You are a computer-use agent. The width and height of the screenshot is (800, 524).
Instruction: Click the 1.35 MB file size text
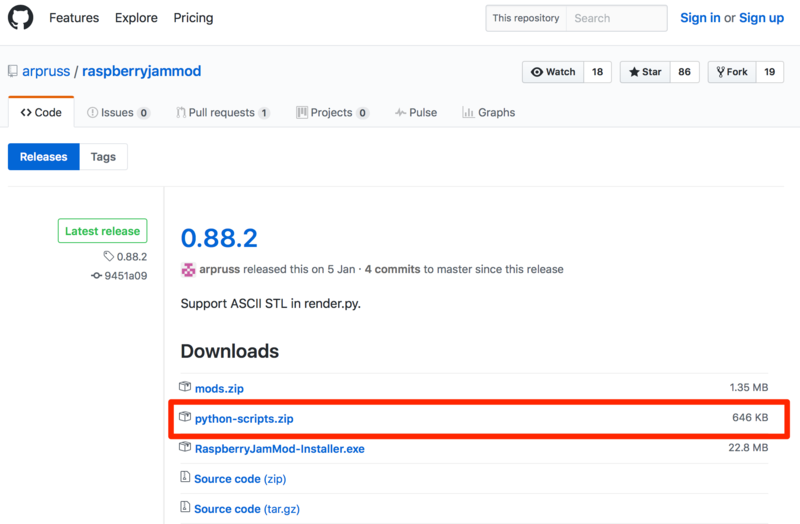coord(748,387)
